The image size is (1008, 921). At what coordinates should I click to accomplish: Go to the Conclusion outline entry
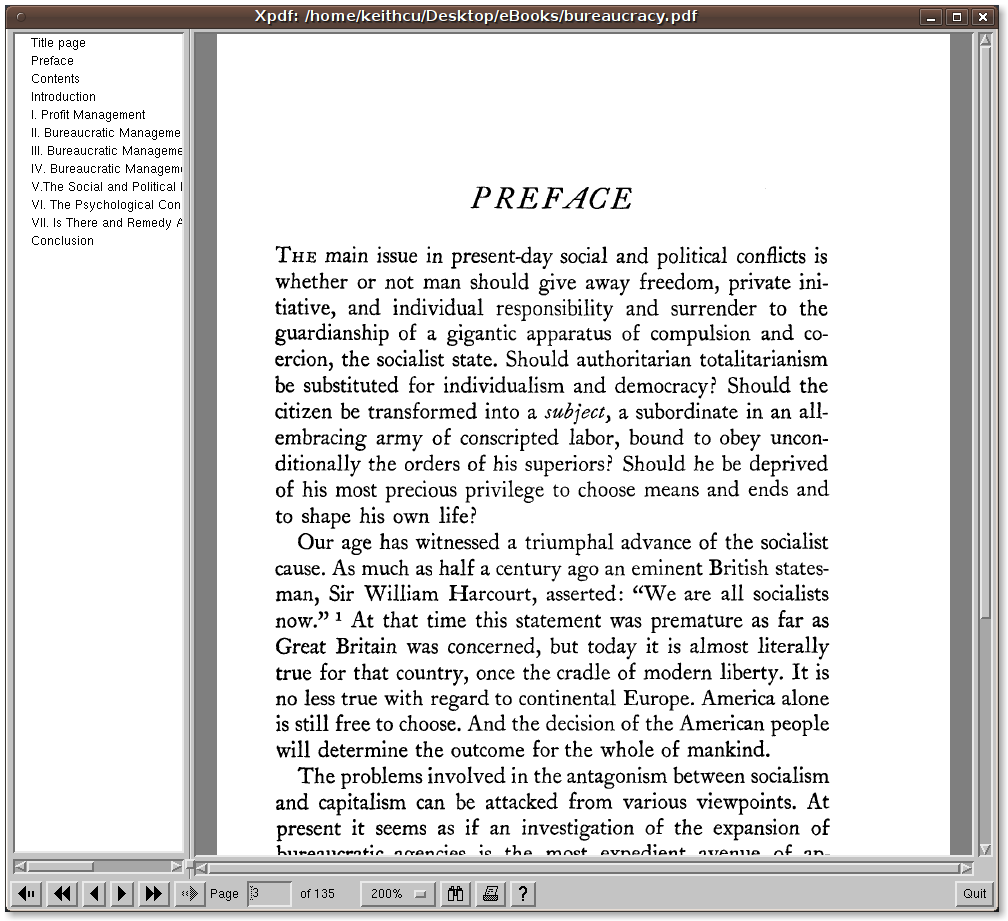pyautogui.click(x=62, y=241)
